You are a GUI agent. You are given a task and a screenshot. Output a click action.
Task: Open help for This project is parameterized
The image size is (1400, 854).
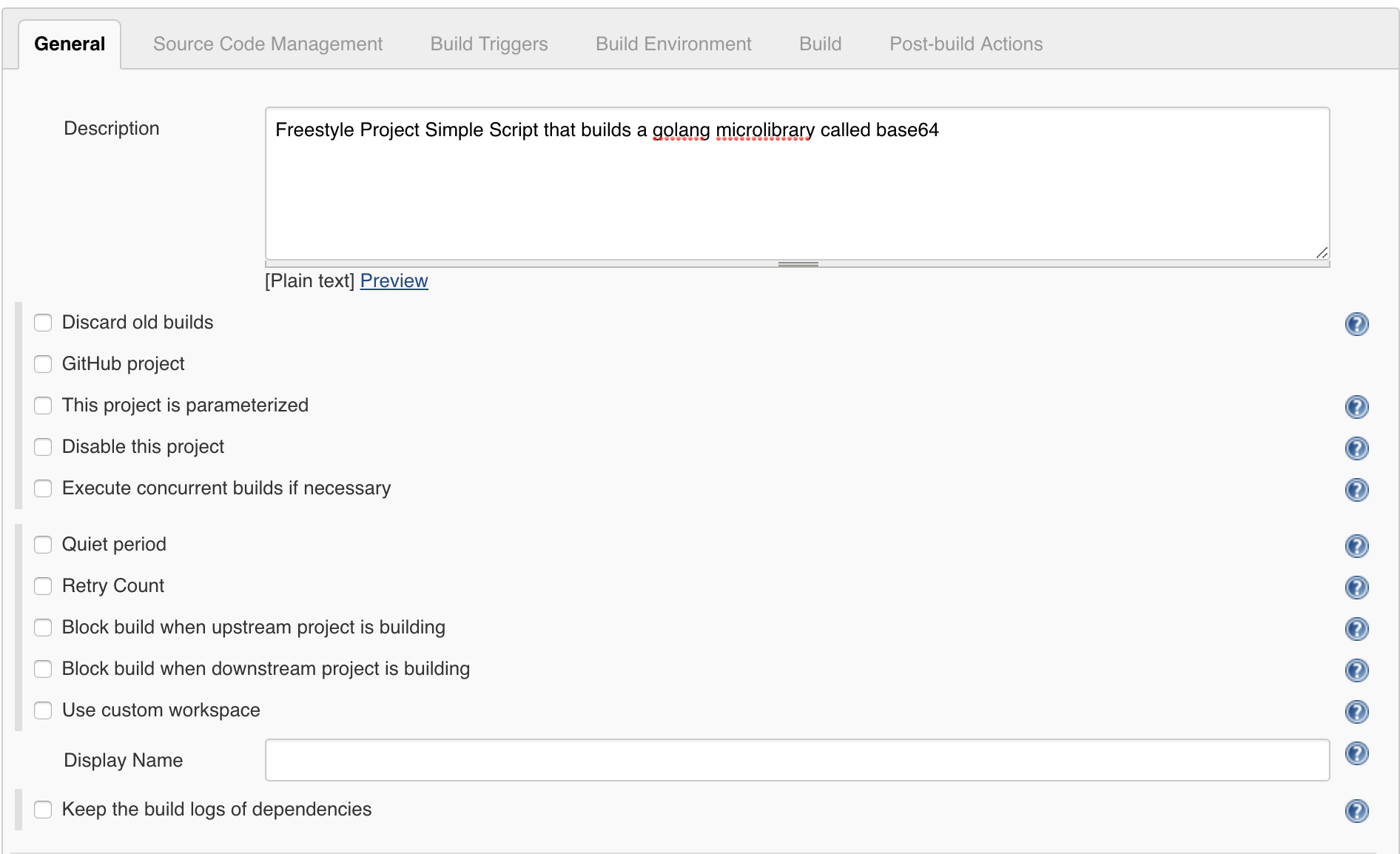pyautogui.click(x=1356, y=407)
